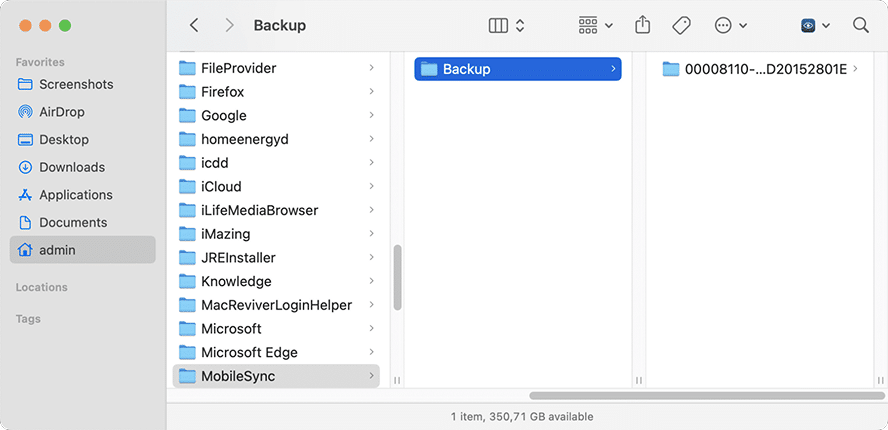Select the icdd folder
Image resolution: width=888 pixels, height=430 pixels.
[276, 163]
